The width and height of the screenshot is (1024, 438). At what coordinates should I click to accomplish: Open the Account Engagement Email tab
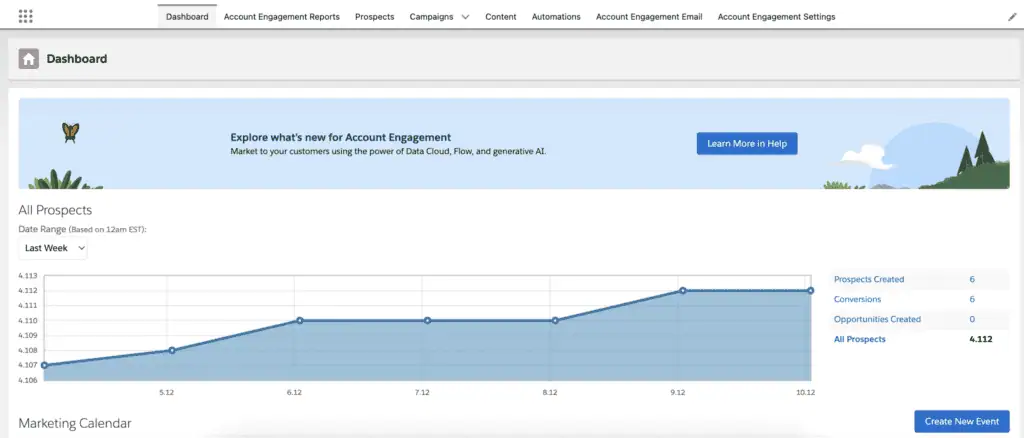(x=649, y=16)
